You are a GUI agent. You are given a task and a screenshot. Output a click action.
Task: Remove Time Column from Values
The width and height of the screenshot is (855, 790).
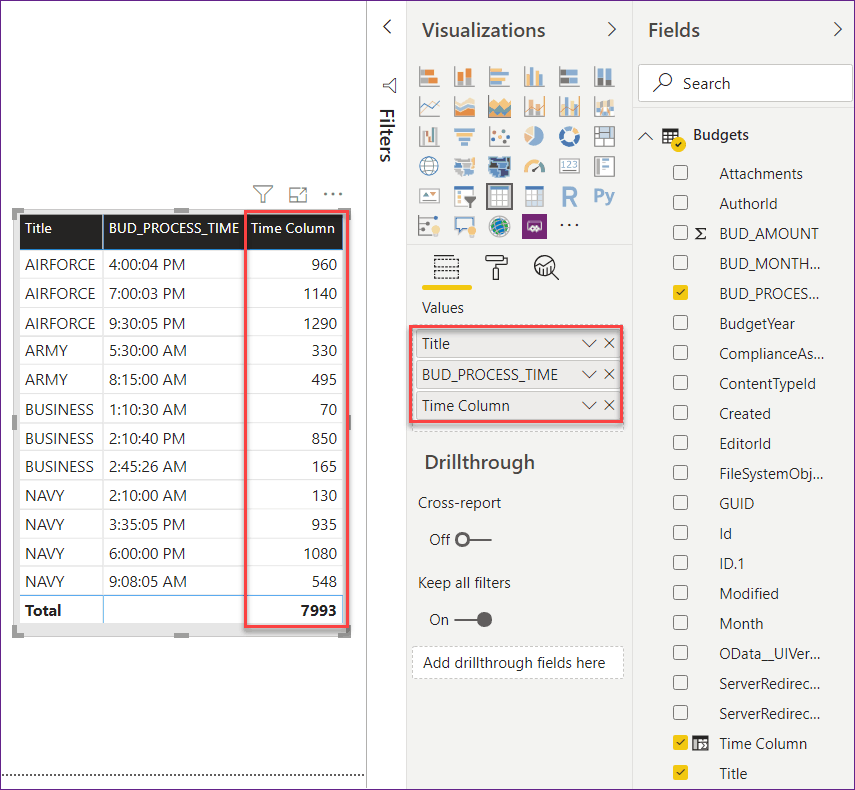point(610,406)
